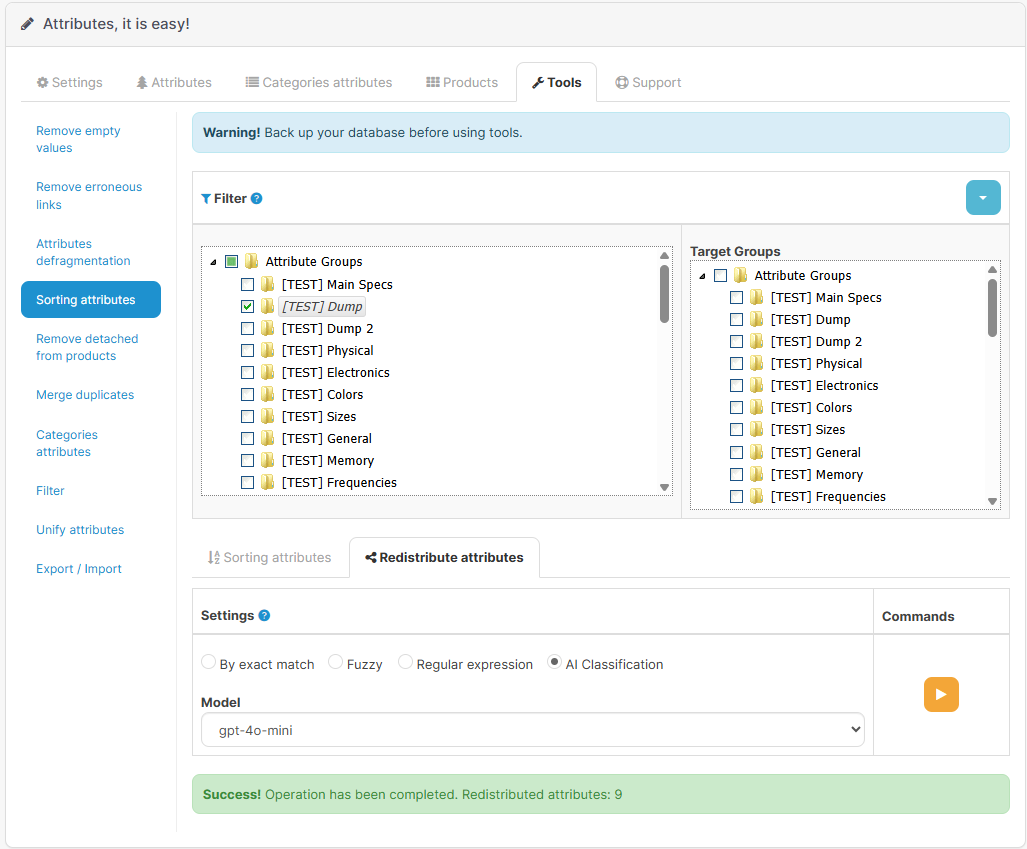
Task: Click the Merge duplicates sidebar link
Action: [x=85, y=395]
